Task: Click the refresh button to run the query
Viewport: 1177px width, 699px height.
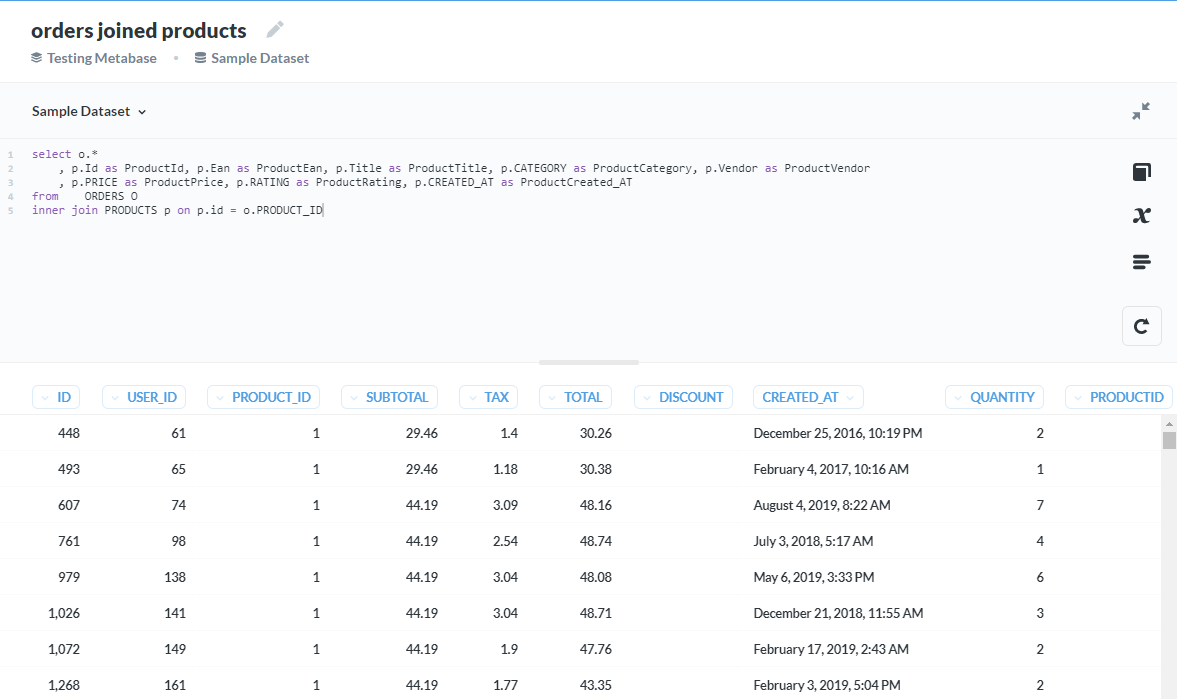Action: pyautogui.click(x=1142, y=326)
